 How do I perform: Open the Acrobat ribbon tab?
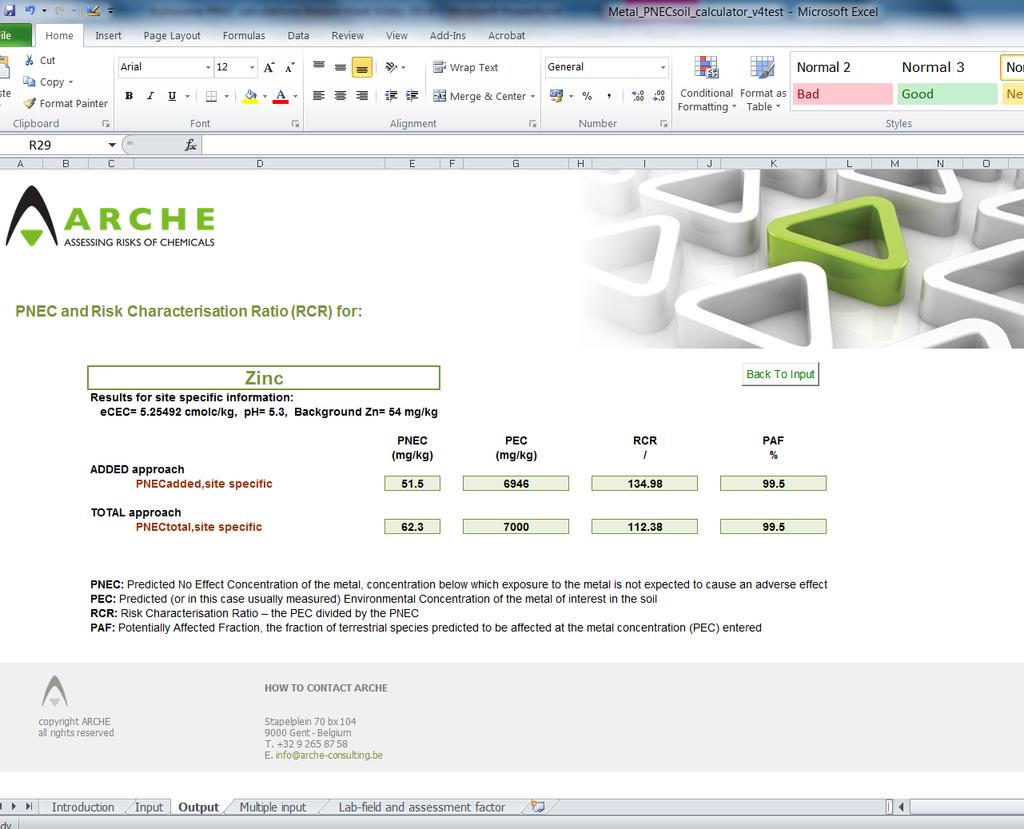coord(506,35)
